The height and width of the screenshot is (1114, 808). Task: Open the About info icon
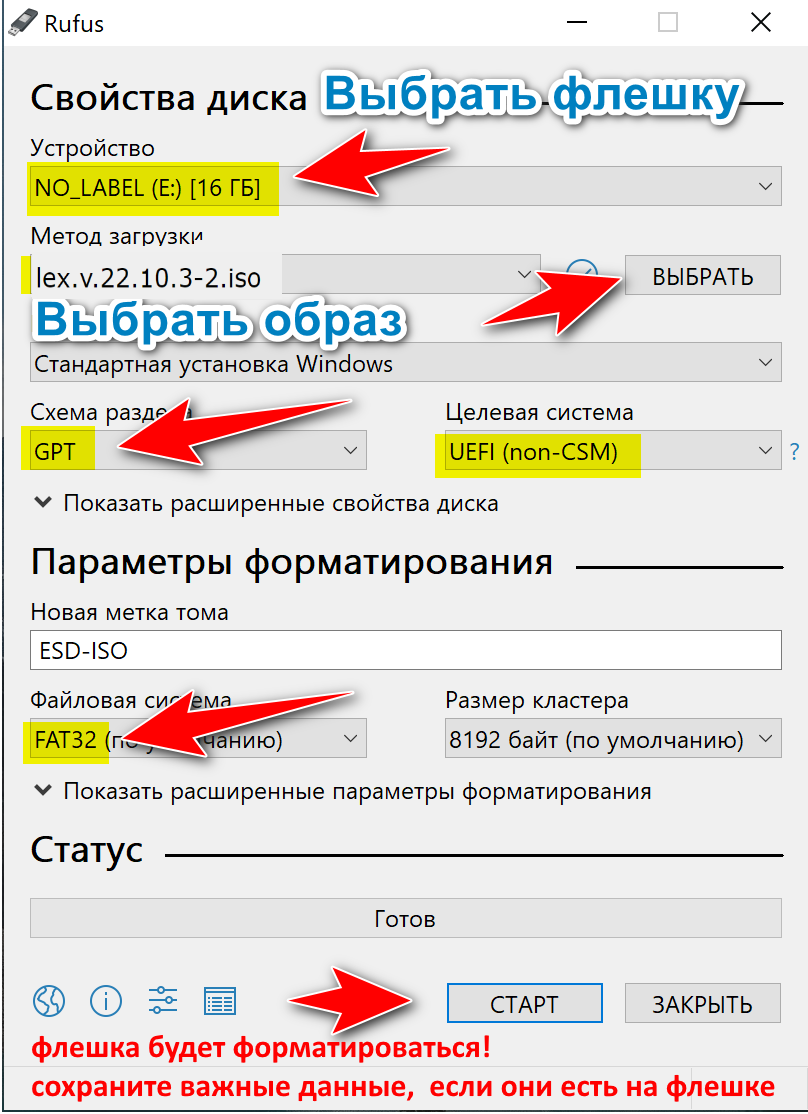pos(106,1001)
